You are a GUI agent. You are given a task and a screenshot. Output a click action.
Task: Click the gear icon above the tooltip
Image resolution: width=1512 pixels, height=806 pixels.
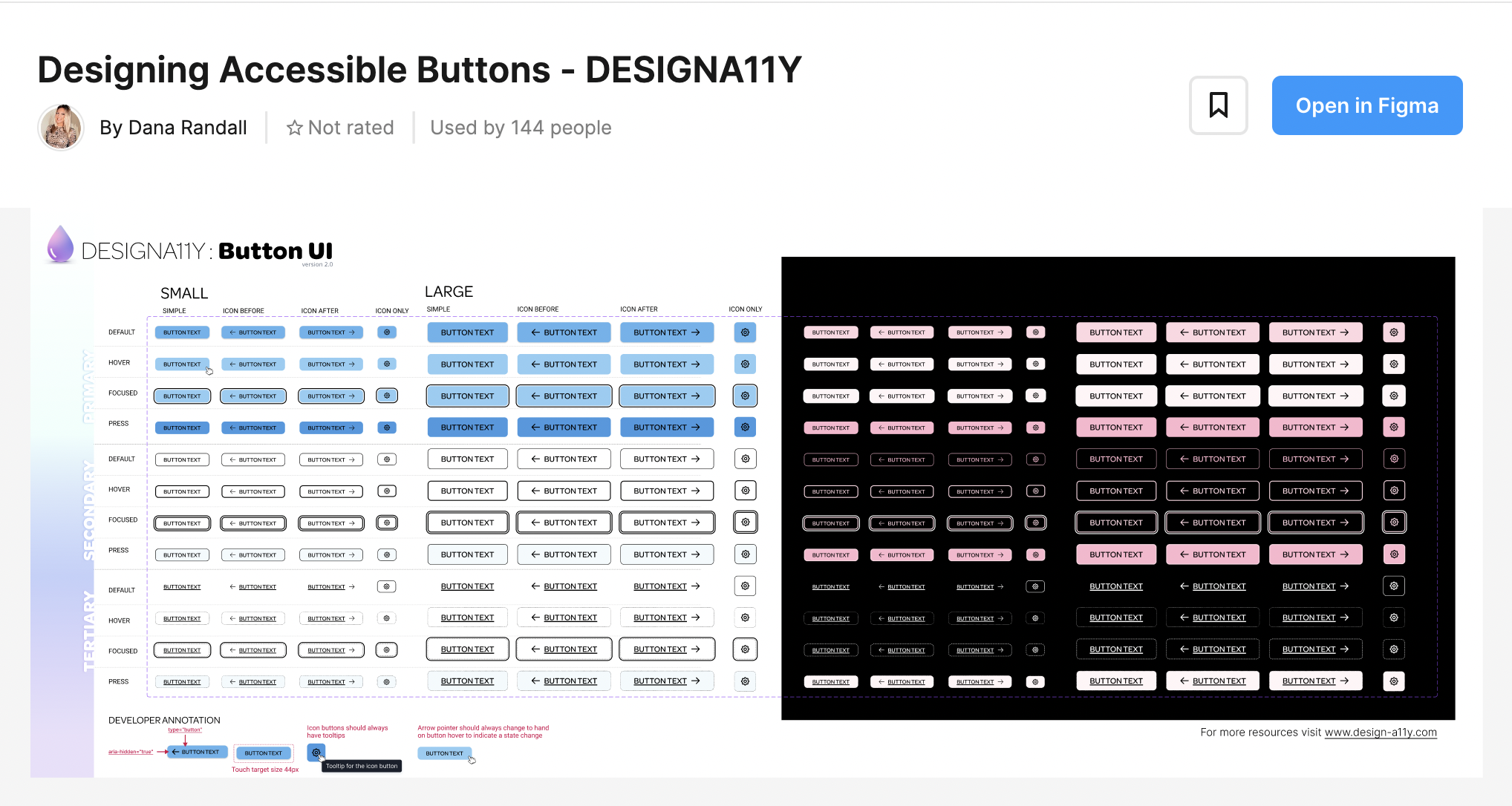click(x=316, y=753)
